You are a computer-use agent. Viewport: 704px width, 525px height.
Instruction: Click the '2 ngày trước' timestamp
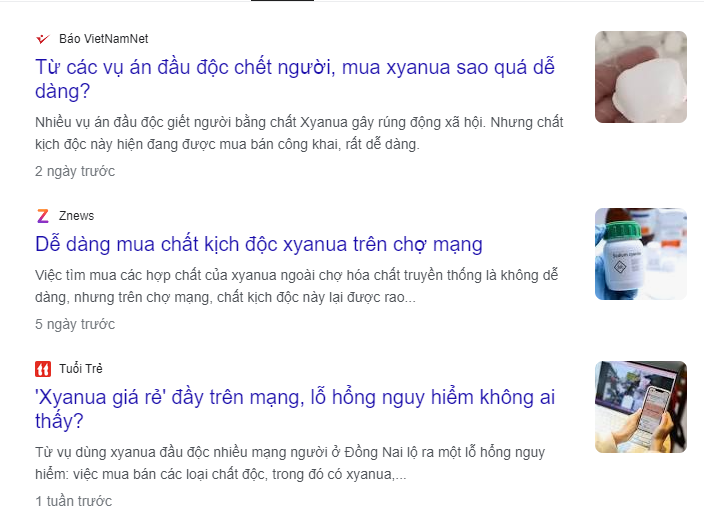click(x=75, y=171)
